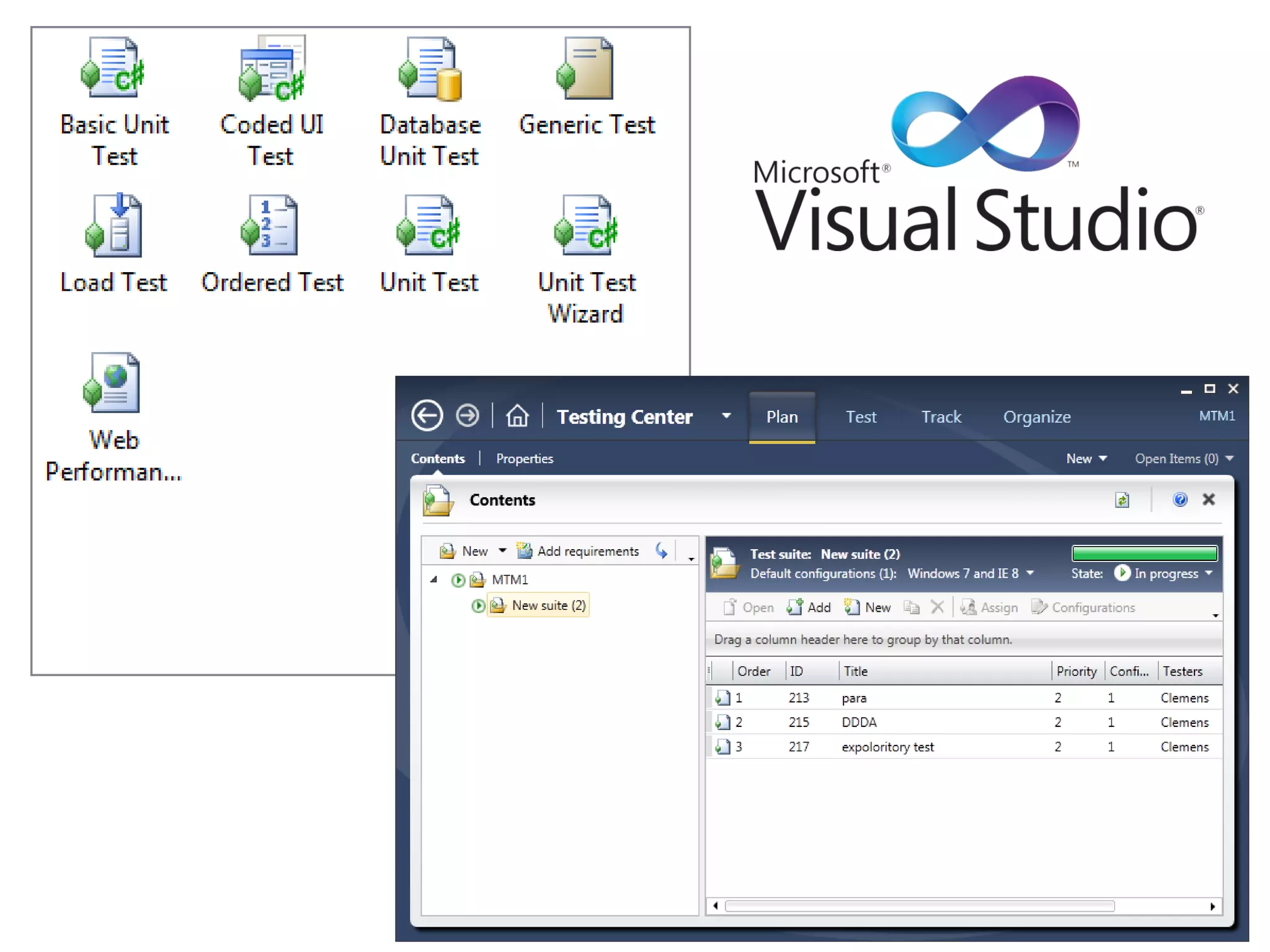Select the New suite (2) tree item
The height and width of the screenshot is (952, 1270).
[548, 606]
